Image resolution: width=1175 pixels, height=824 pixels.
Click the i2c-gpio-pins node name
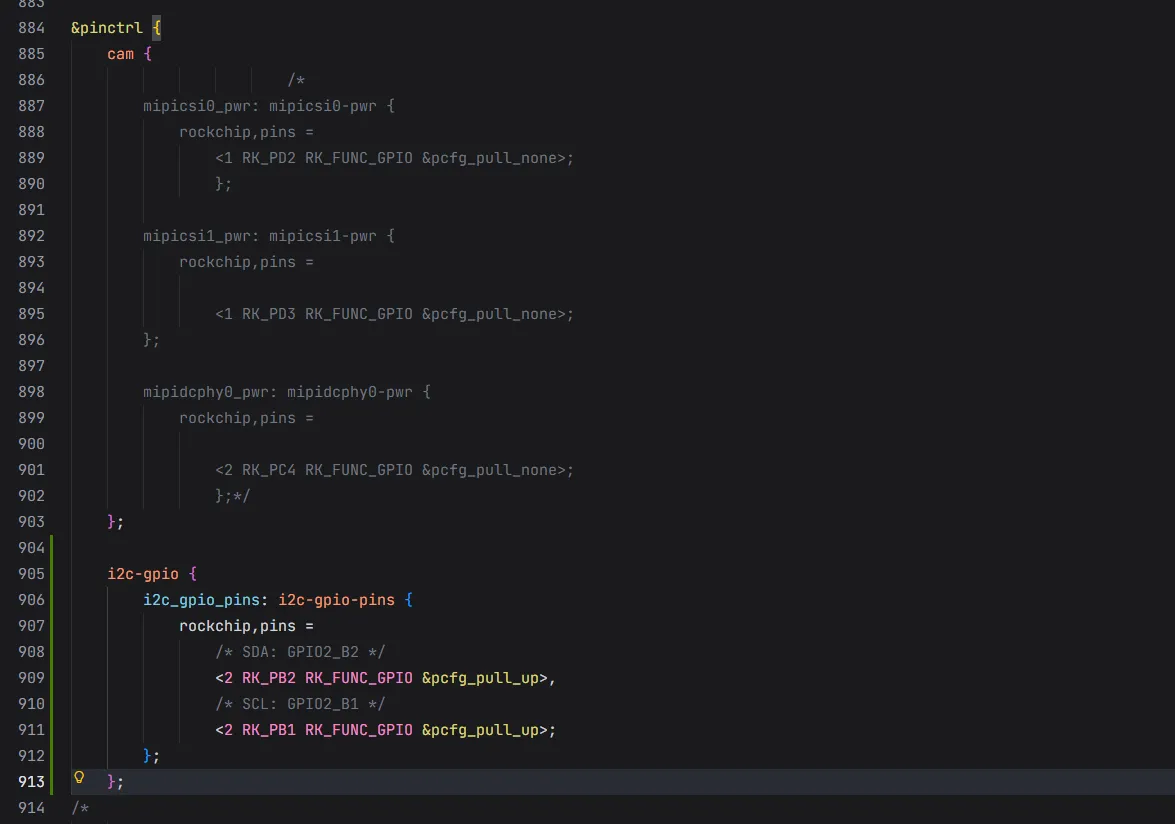click(x=336, y=600)
